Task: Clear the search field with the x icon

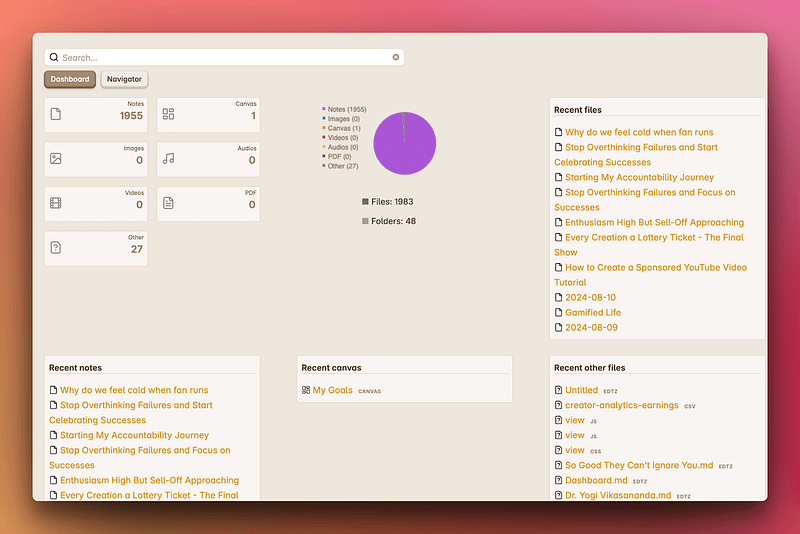Action: (396, 57)
